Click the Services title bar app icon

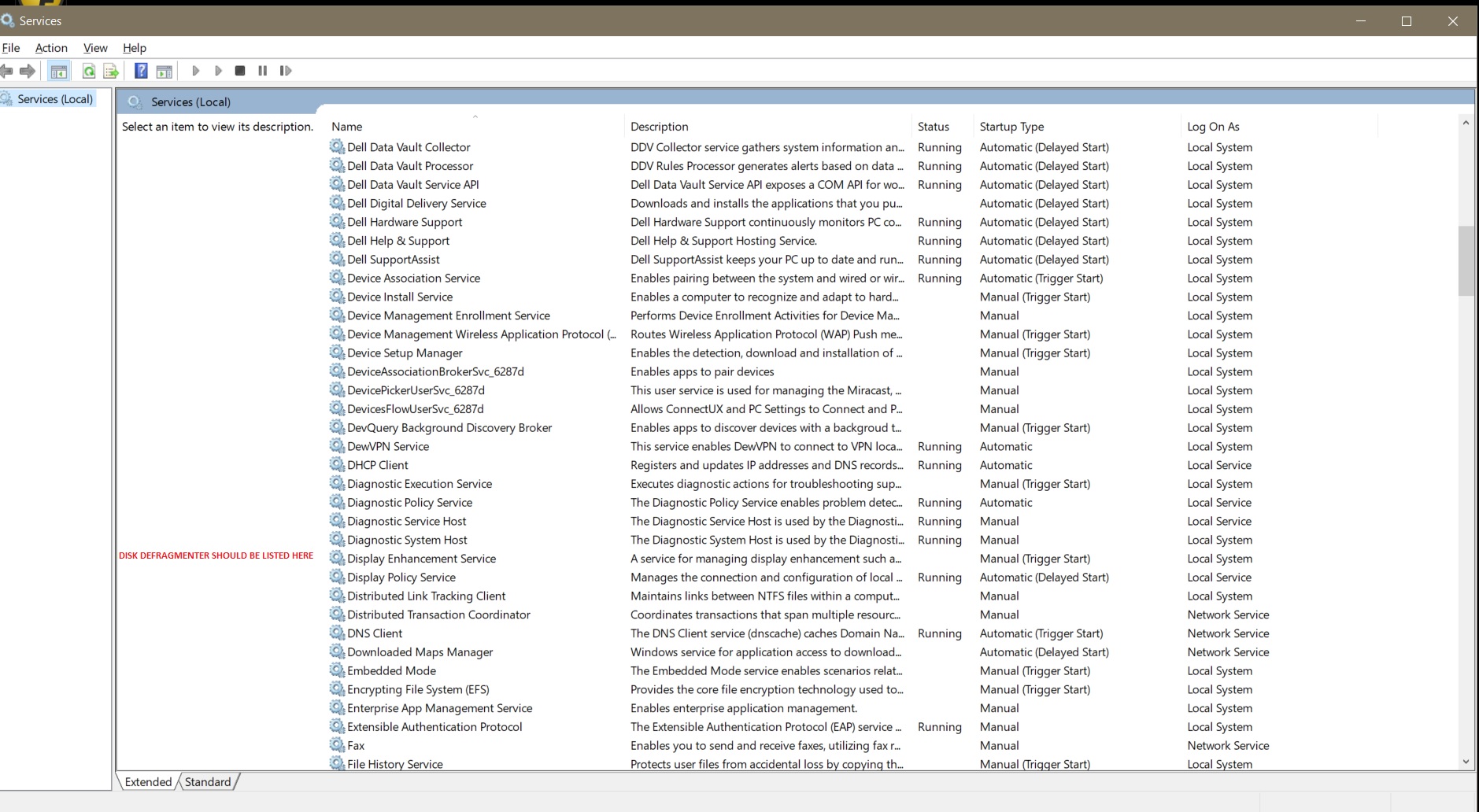click(x=7, y=20)
